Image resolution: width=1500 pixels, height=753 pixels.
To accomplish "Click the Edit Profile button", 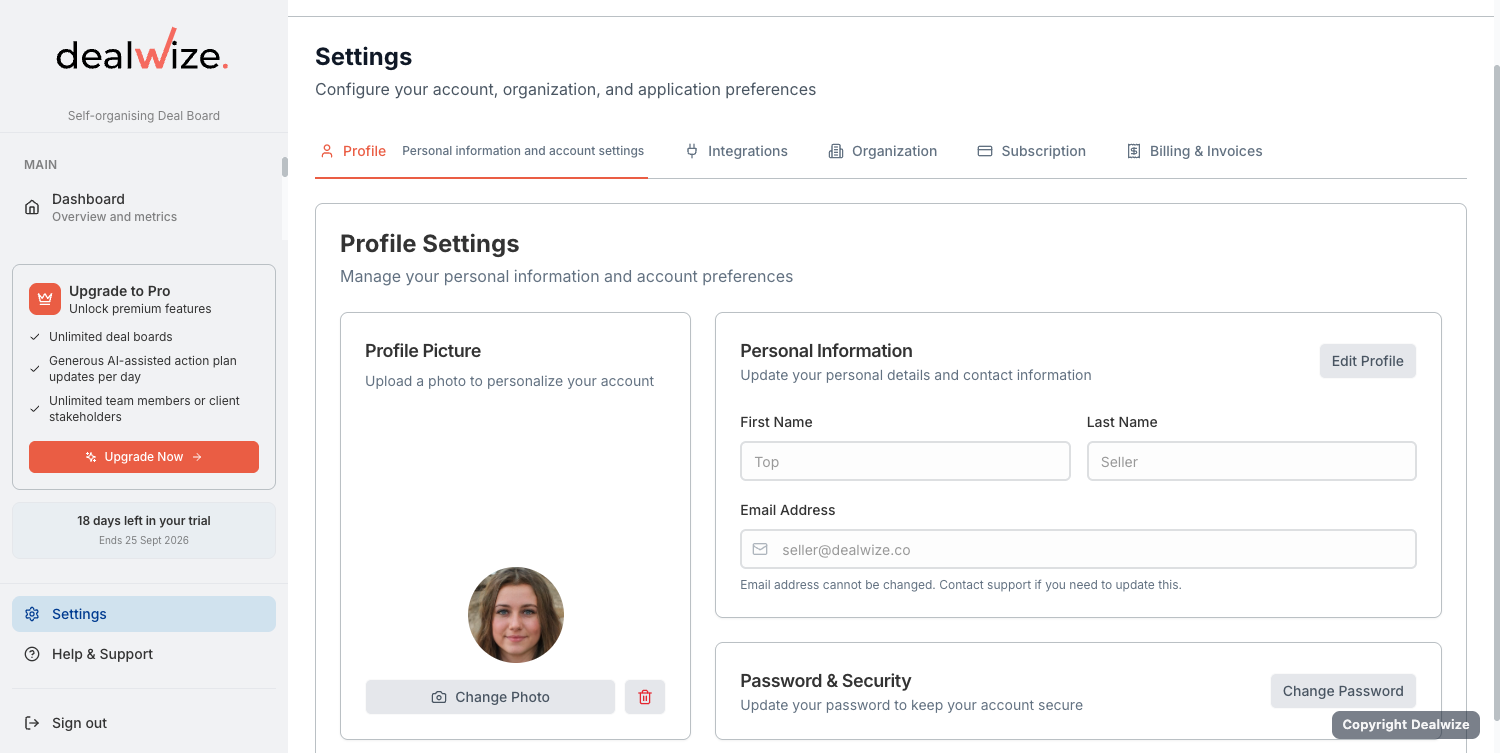I will pos(1368,361).
